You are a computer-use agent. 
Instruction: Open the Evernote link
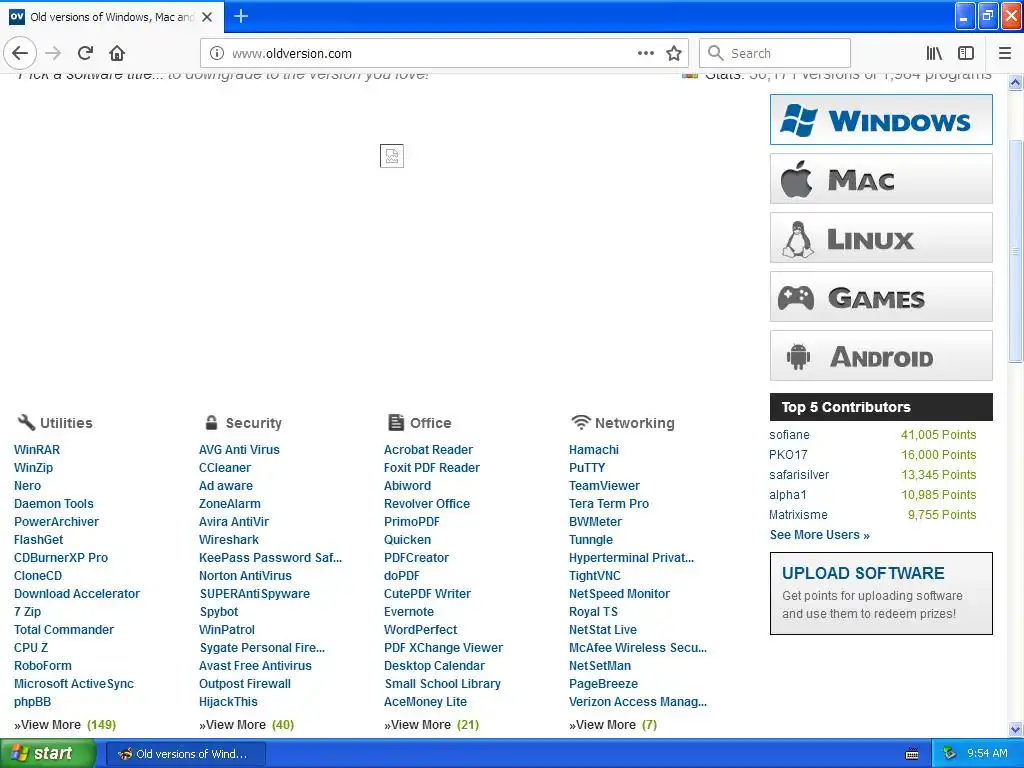point(409,612)
